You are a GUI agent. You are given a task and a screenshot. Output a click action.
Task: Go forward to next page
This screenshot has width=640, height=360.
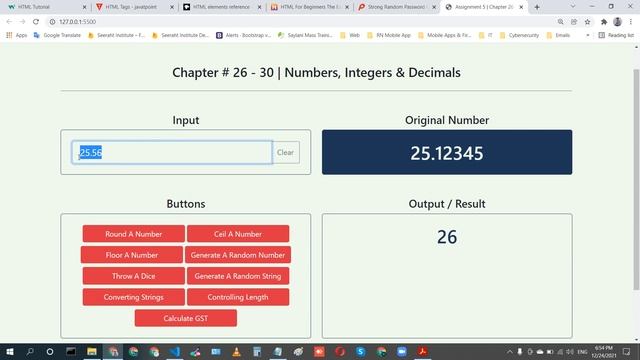pos(22,22)
